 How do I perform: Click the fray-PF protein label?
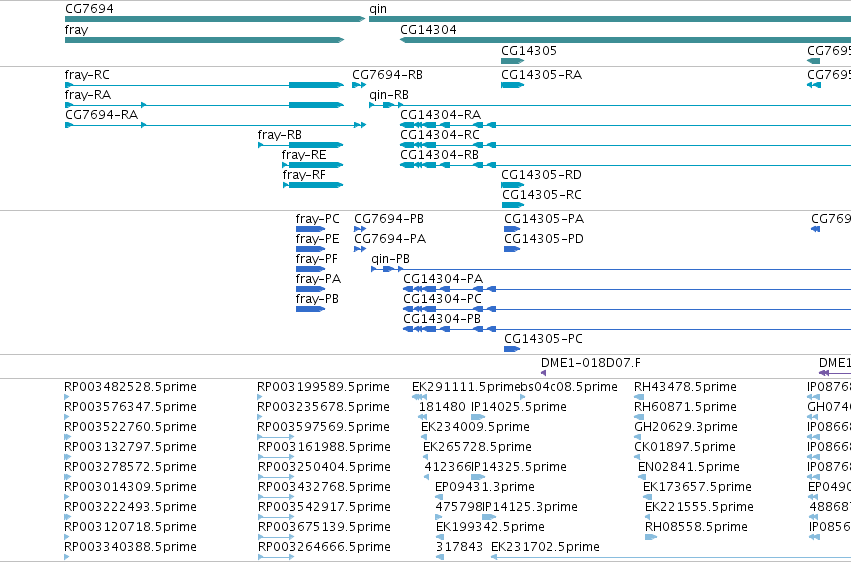click(x=317, y=259)
